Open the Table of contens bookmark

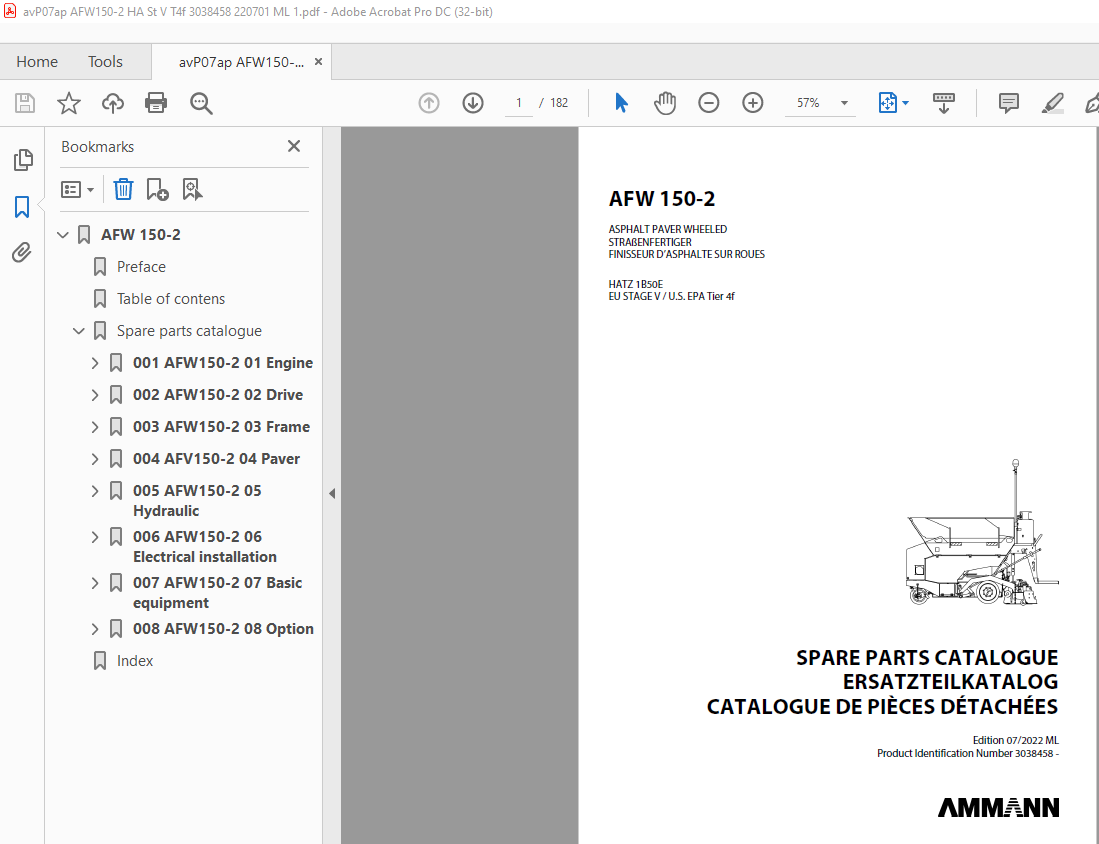(171, 299)
